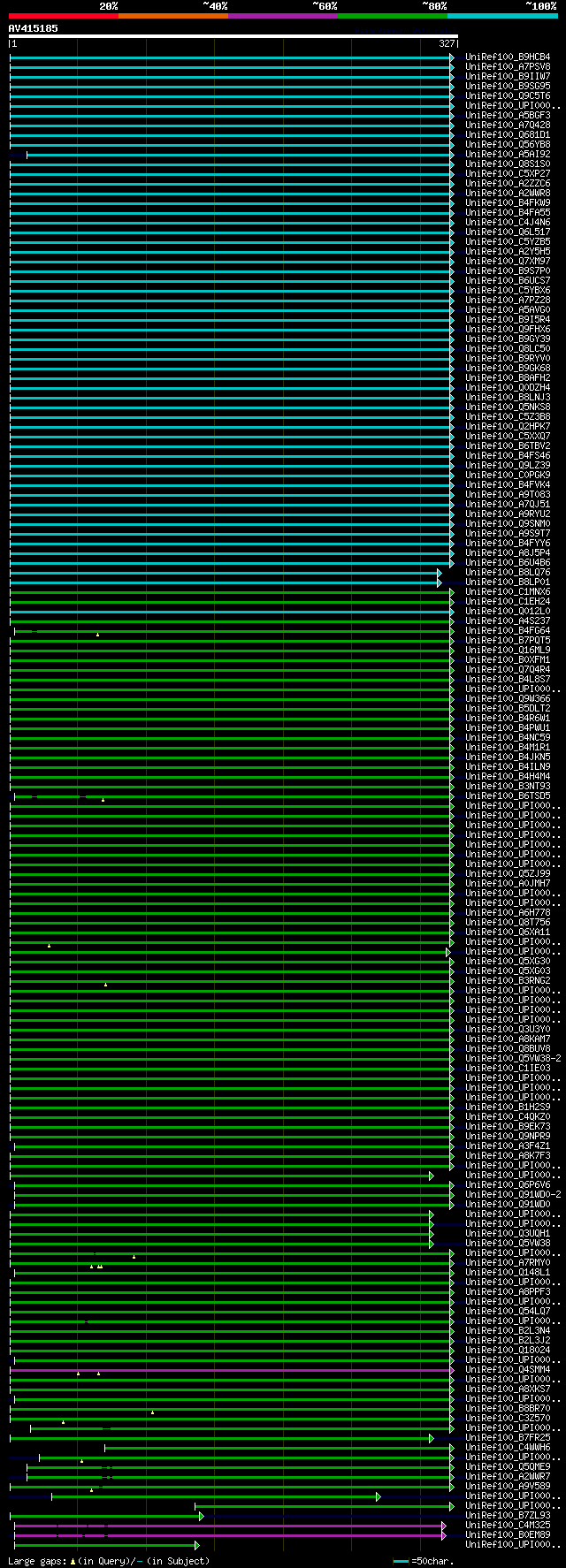The width and height of the screenshot is (566, 1568).
Task: Select the UniRef100_A9T083 label
Action: coord(508,495)
